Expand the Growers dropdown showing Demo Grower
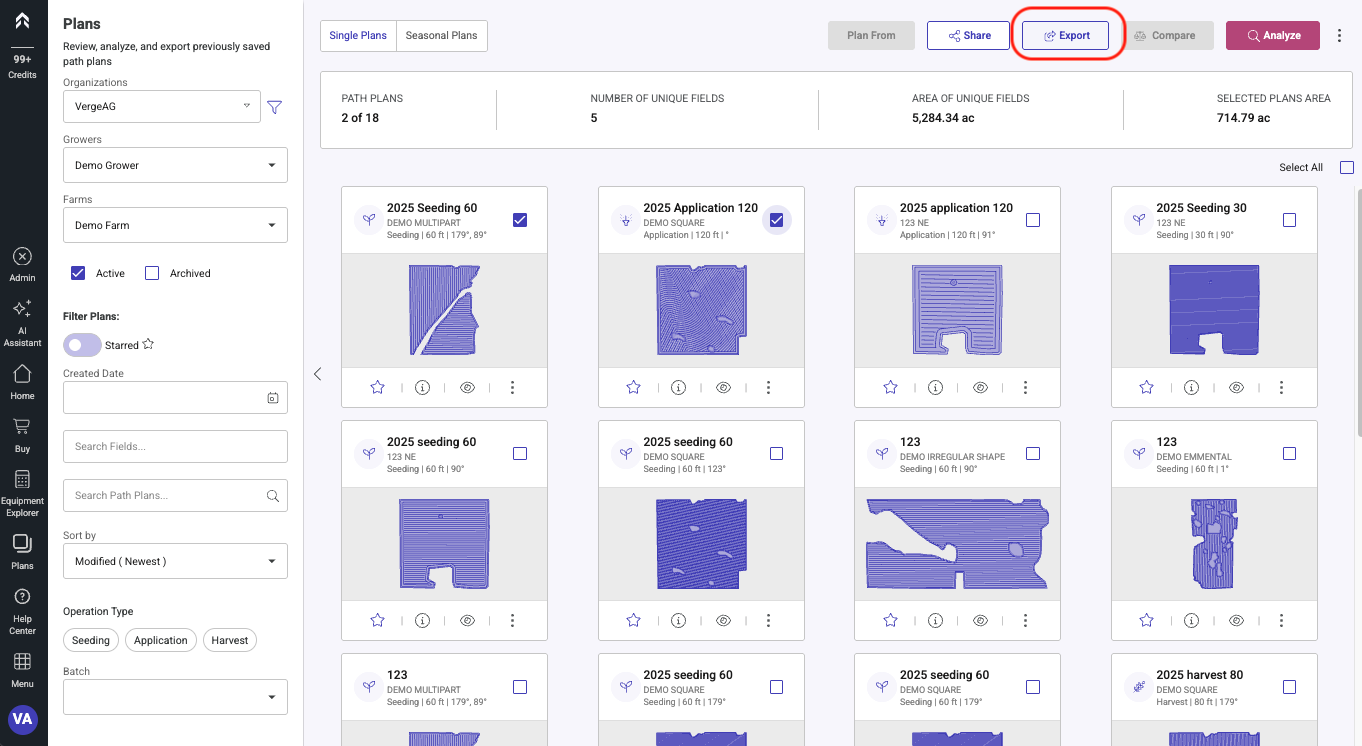The image size is (1362, 746). (175, 165)
